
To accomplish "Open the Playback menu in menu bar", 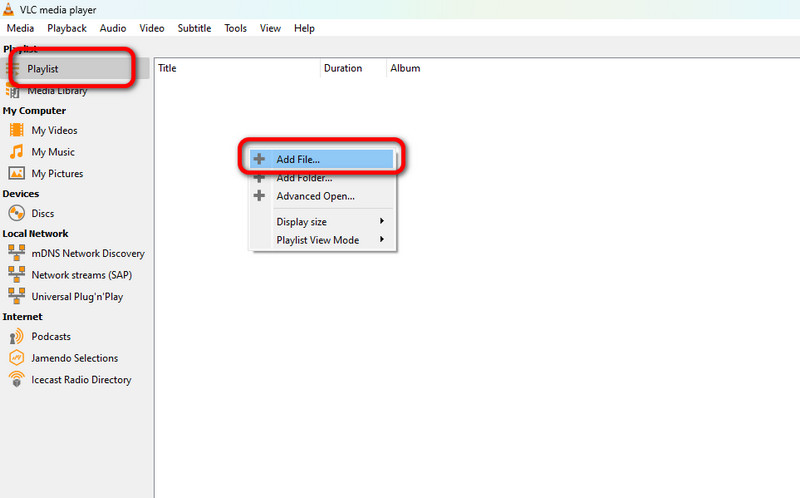I will coord(67,28).
